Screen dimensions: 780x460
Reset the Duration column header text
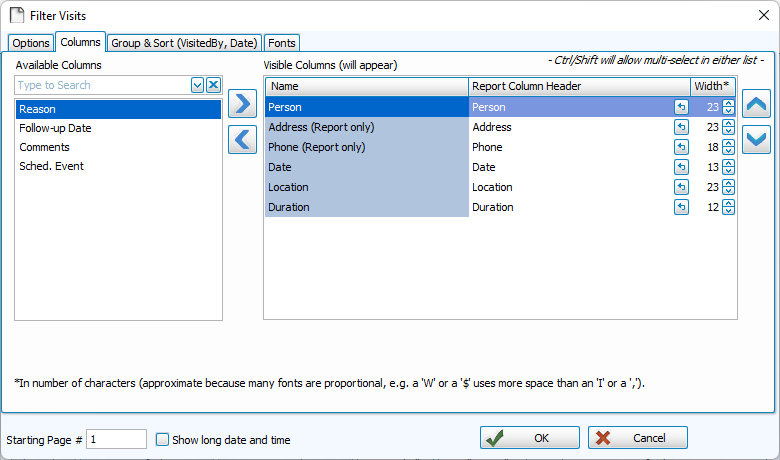coord(681,207)
